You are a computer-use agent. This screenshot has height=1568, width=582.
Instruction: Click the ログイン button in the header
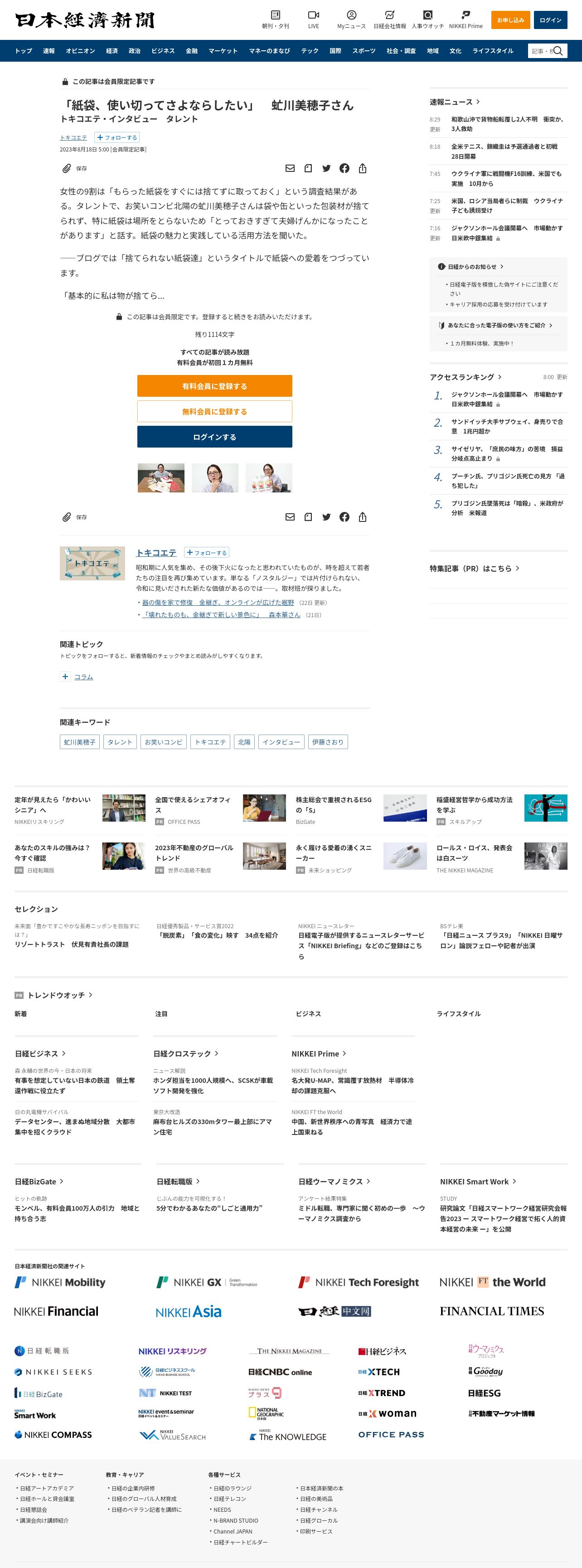pos(550,19)
